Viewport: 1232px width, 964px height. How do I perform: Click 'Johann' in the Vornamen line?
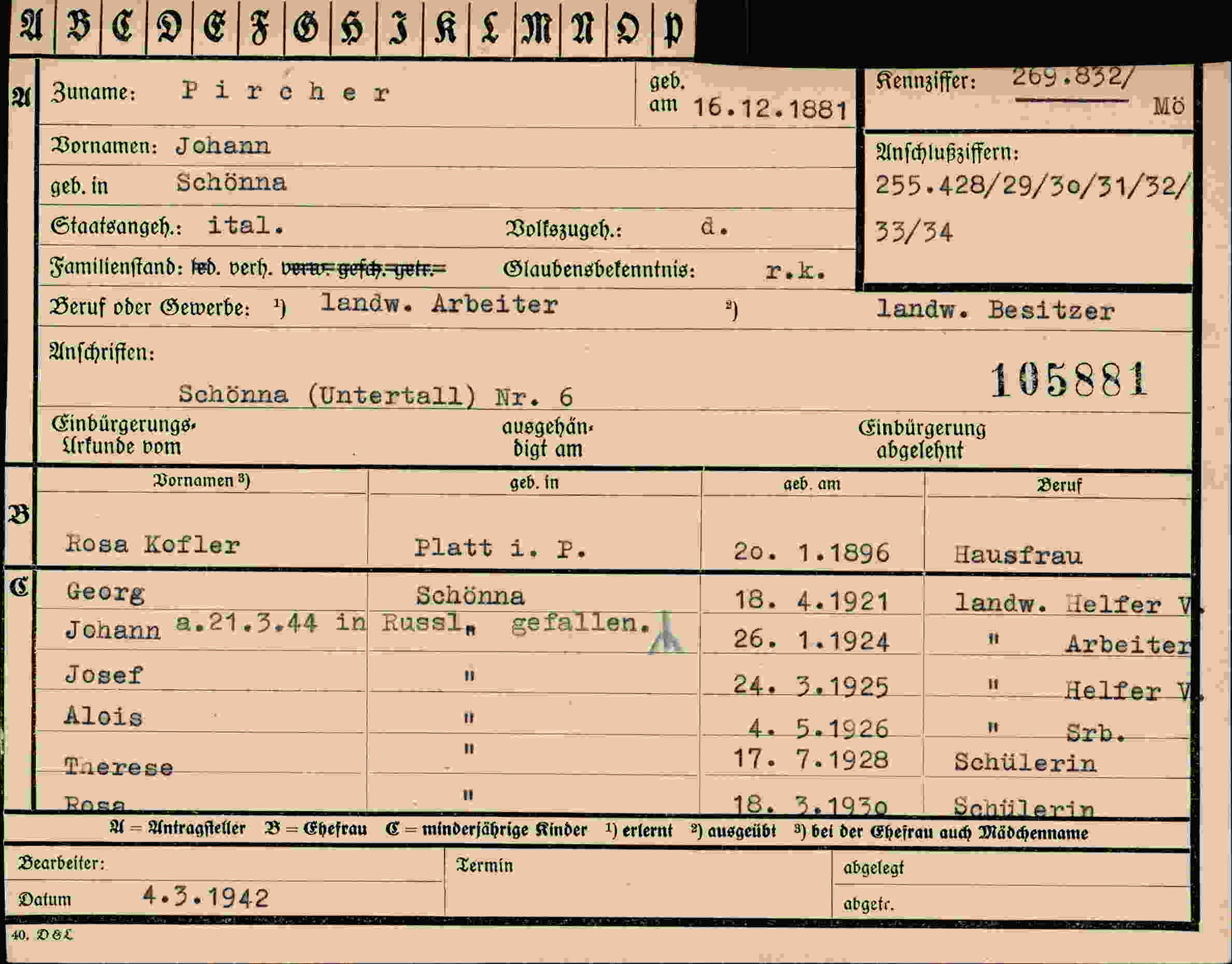click(223, 146)
